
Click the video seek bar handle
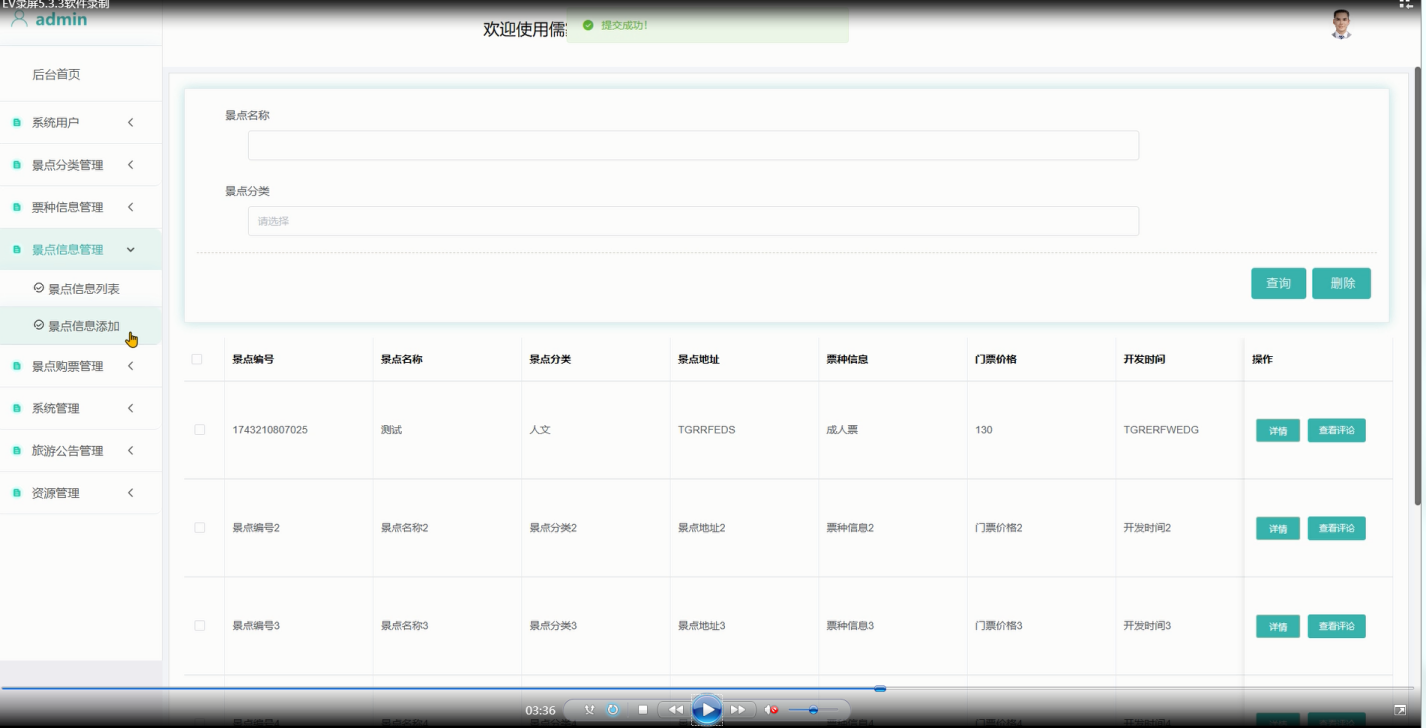point(880,688)
